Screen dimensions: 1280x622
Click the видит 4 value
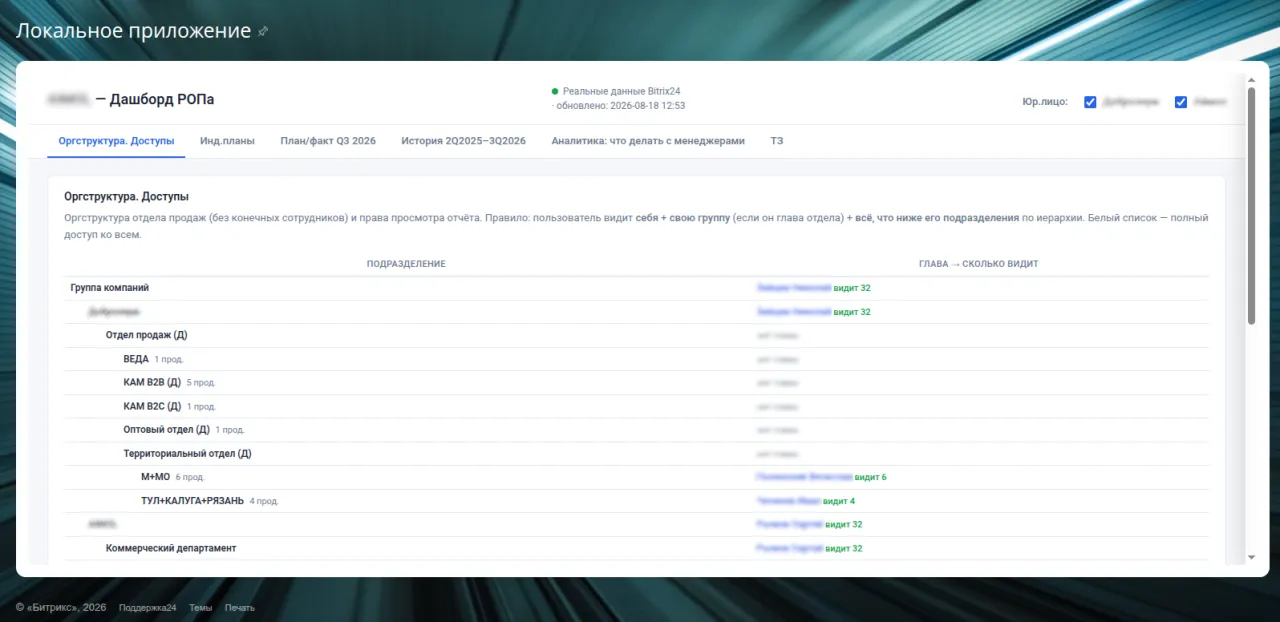coord(839,501)
